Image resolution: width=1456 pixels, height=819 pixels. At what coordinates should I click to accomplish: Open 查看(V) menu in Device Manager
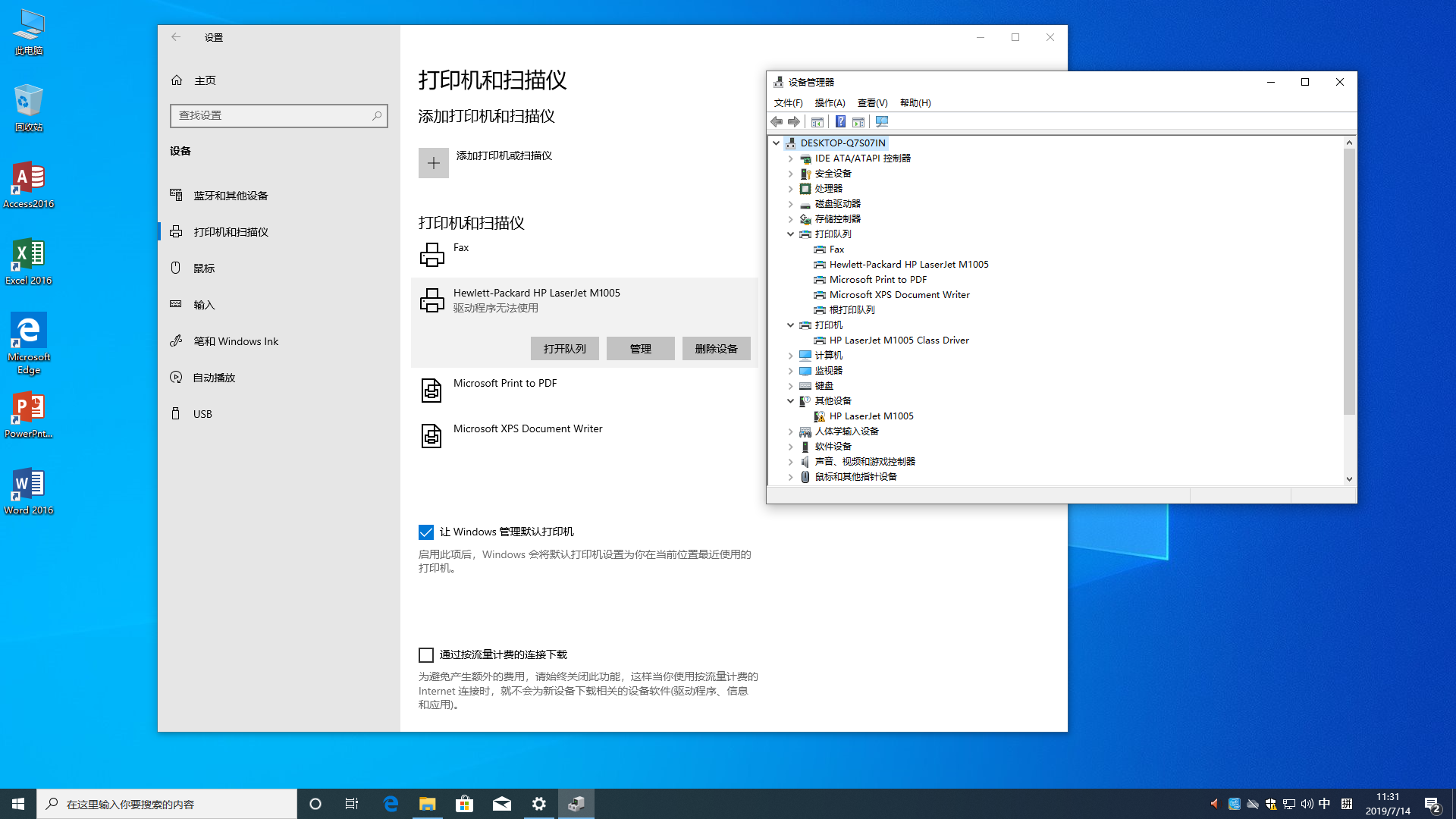tap(872, 103)
